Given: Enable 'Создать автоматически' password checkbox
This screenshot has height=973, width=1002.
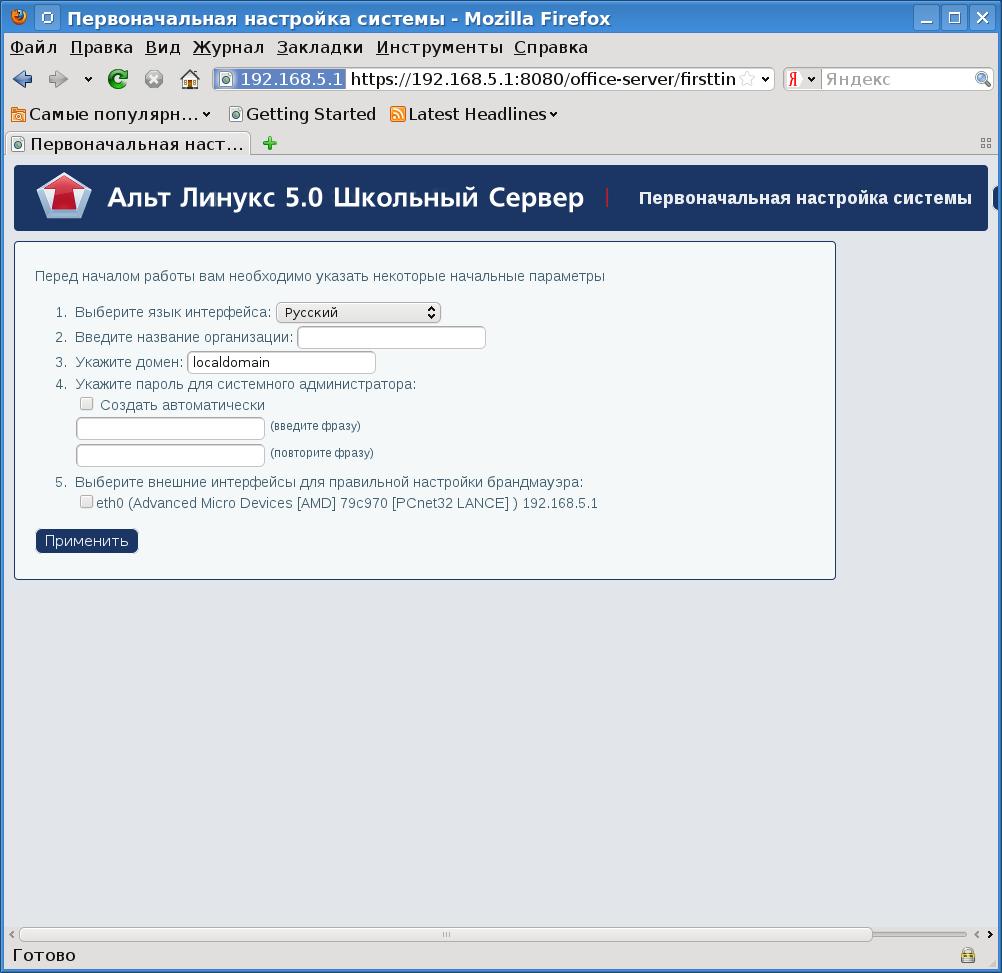Looking at the screenshot, I should point(87,404).
